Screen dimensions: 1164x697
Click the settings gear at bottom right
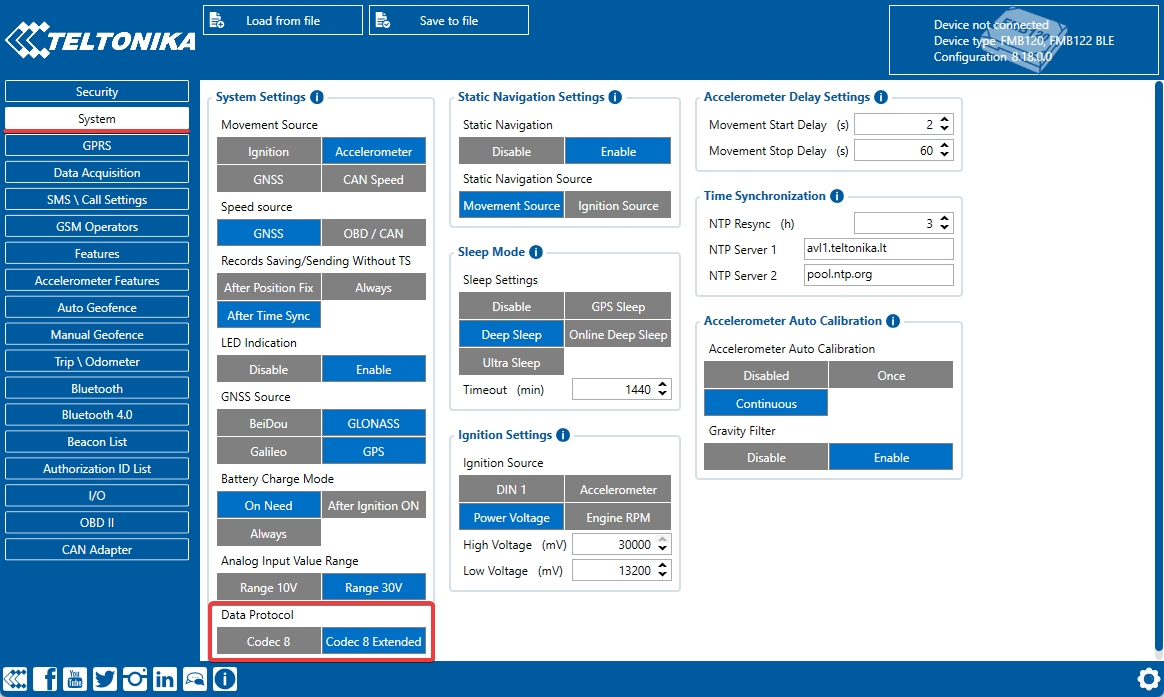(1148, 678)
